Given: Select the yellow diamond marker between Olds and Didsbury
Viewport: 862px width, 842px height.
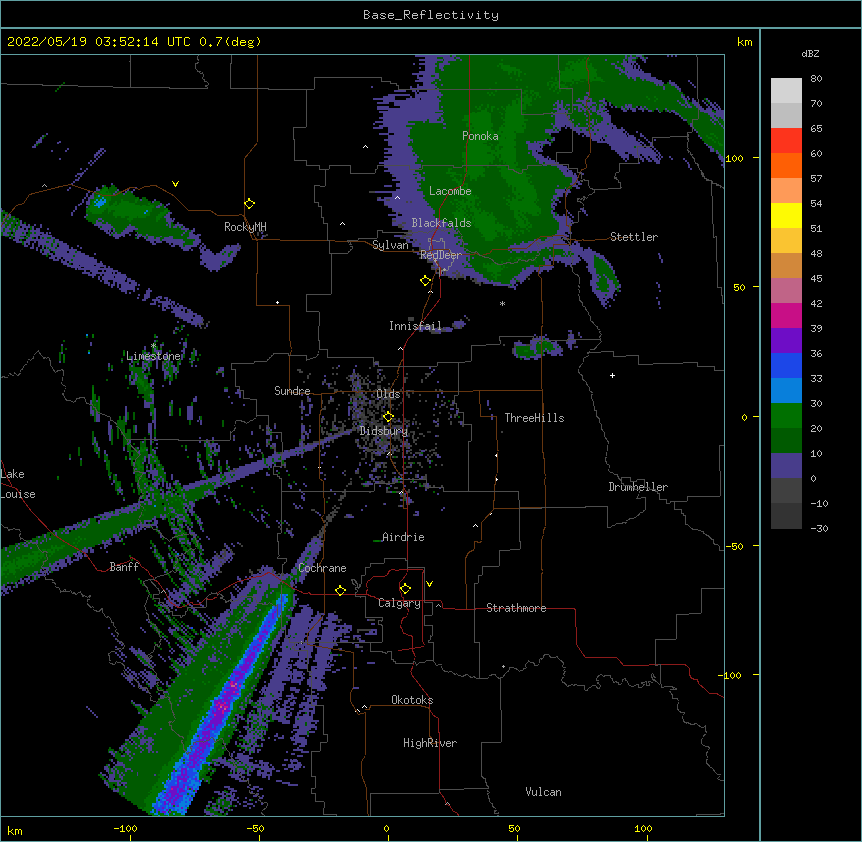Looking at the screenshot, I should (388, 417).
